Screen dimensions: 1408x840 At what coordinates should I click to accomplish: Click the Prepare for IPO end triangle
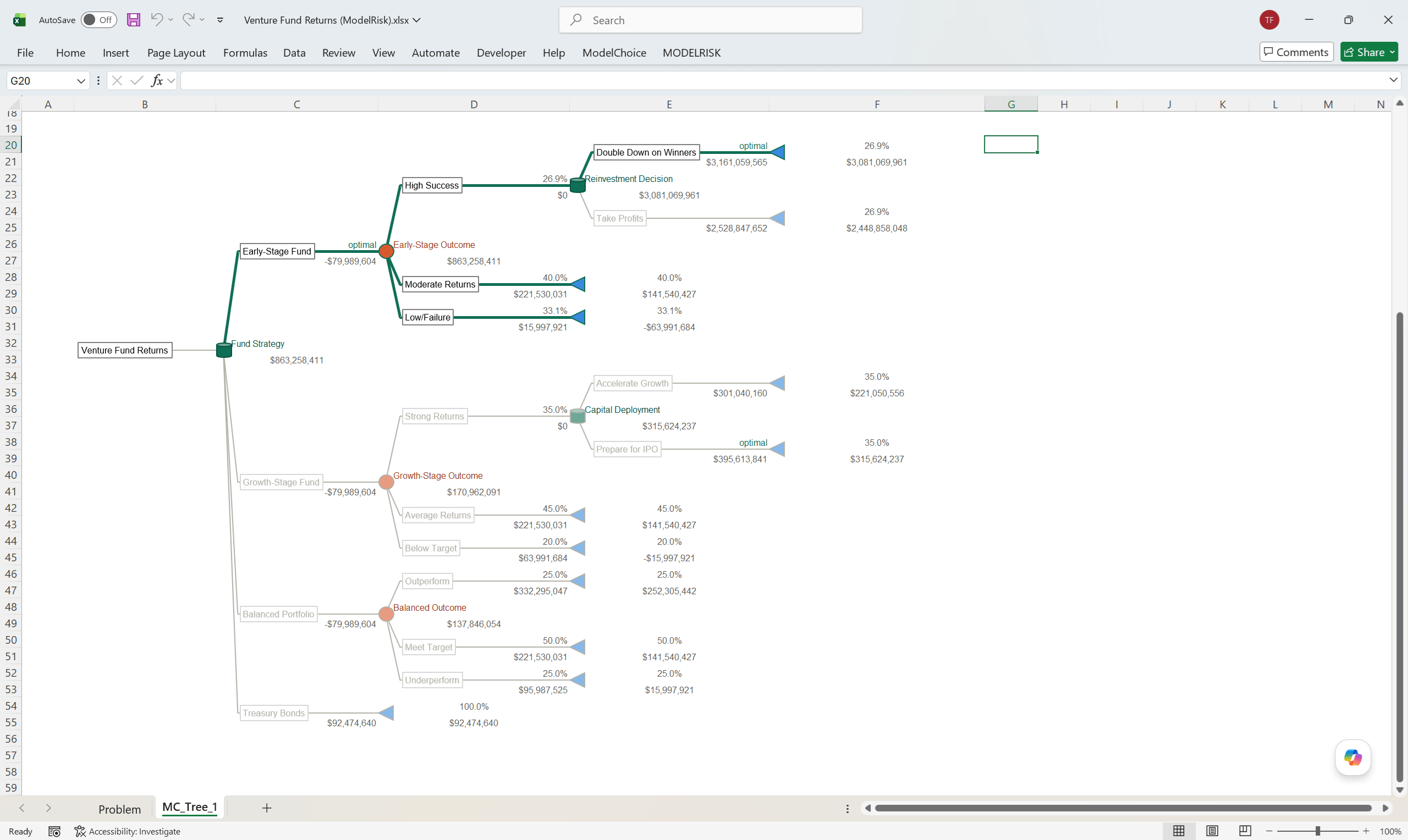click(778, 450)
